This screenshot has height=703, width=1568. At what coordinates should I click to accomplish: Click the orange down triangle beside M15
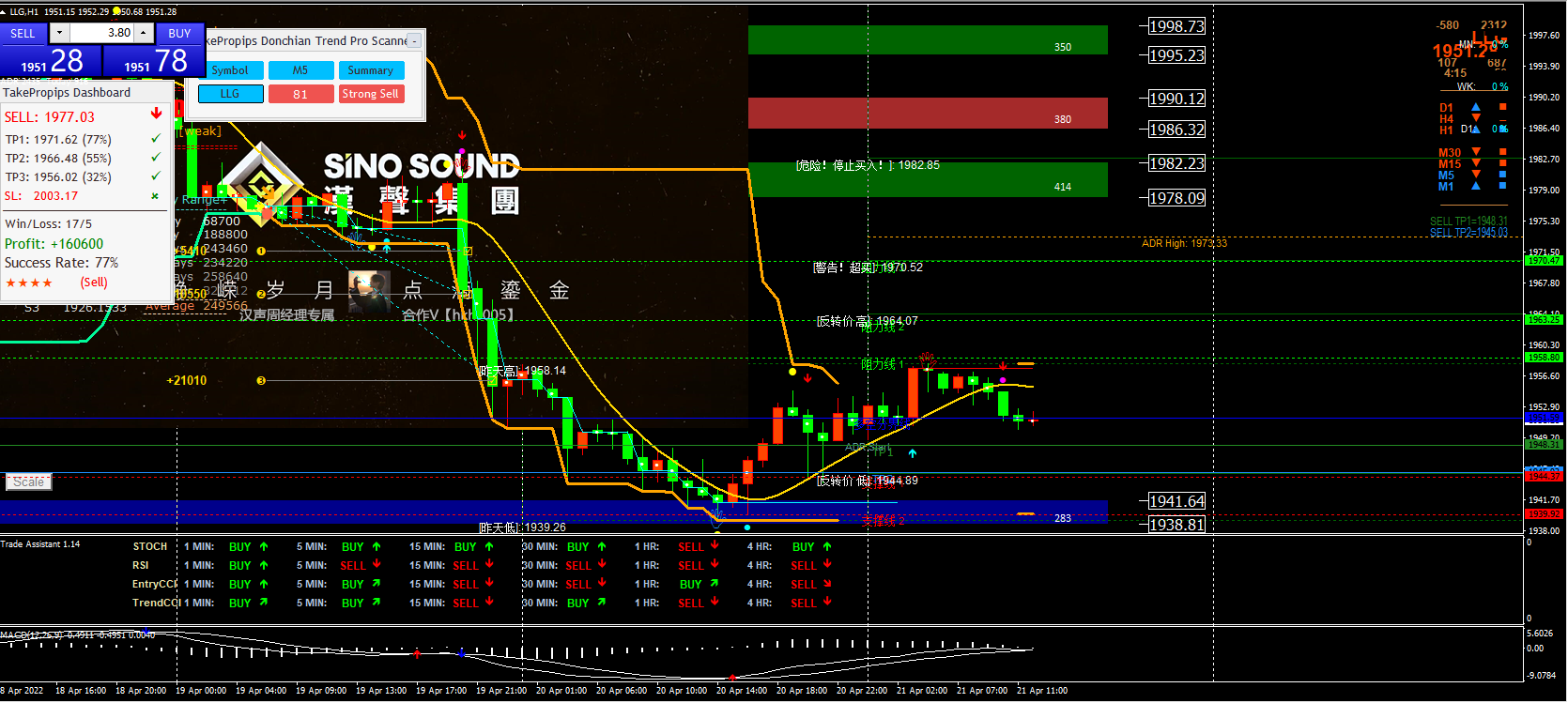[x=1476, y=163]
